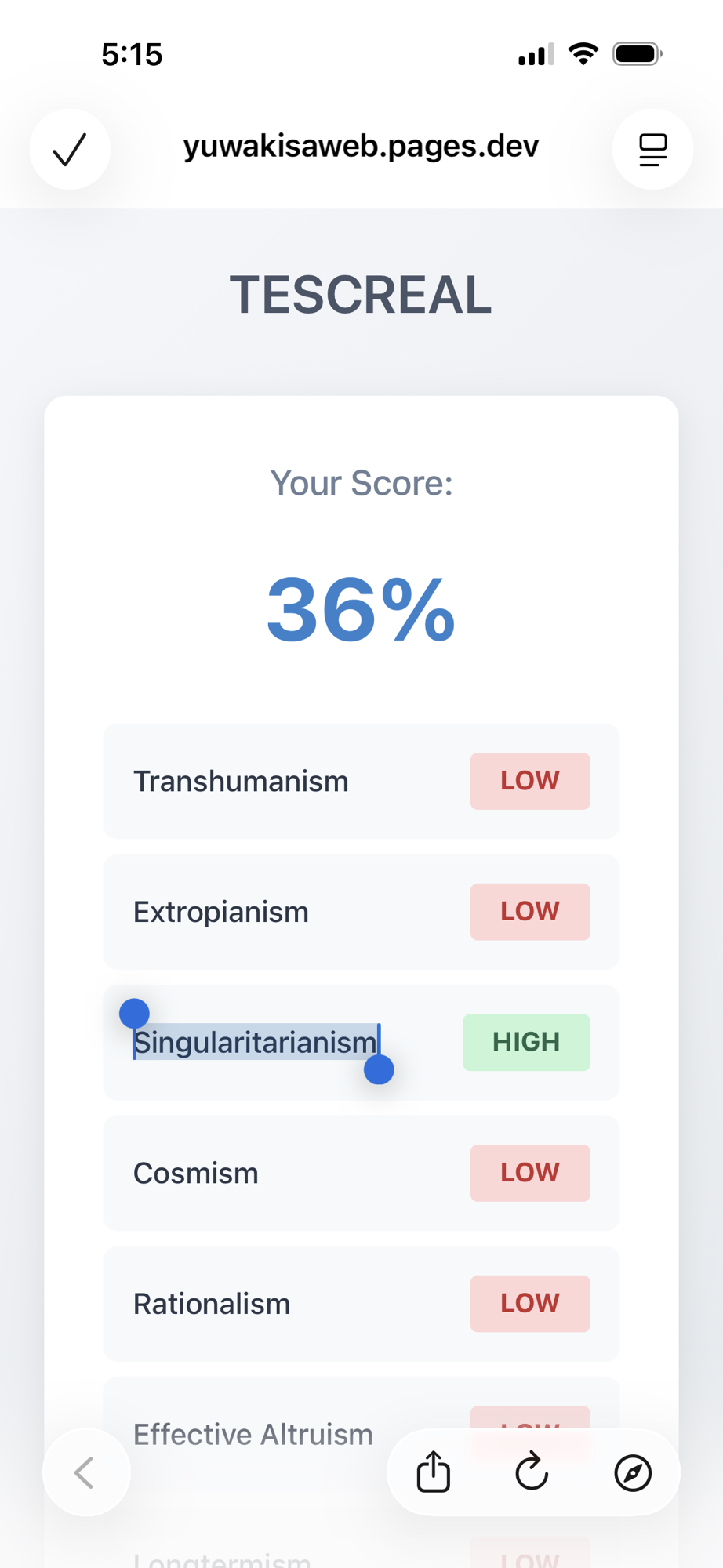Tap the cellular signal bars

click(536, 55)
